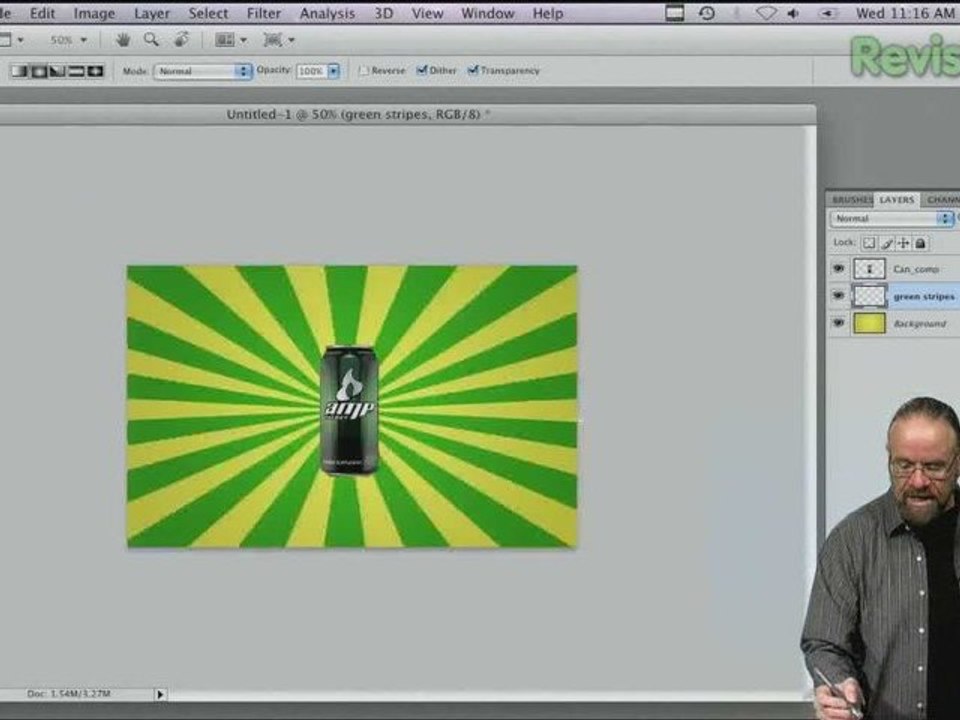
Task: Open the Filter menu
Action: click(264, 13)
